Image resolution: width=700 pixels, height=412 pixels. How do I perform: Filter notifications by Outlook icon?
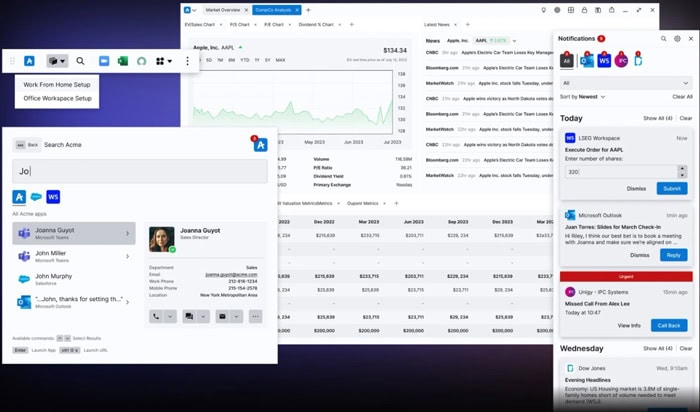pyautogui.click(x=587, y=60)
